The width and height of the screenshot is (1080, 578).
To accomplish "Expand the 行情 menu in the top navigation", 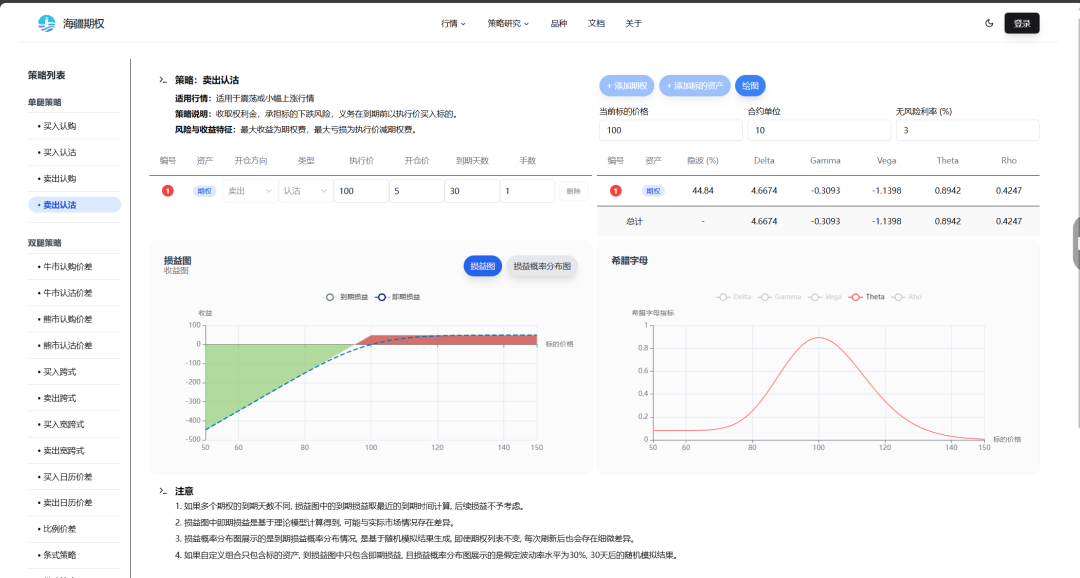I will point(453,23).
